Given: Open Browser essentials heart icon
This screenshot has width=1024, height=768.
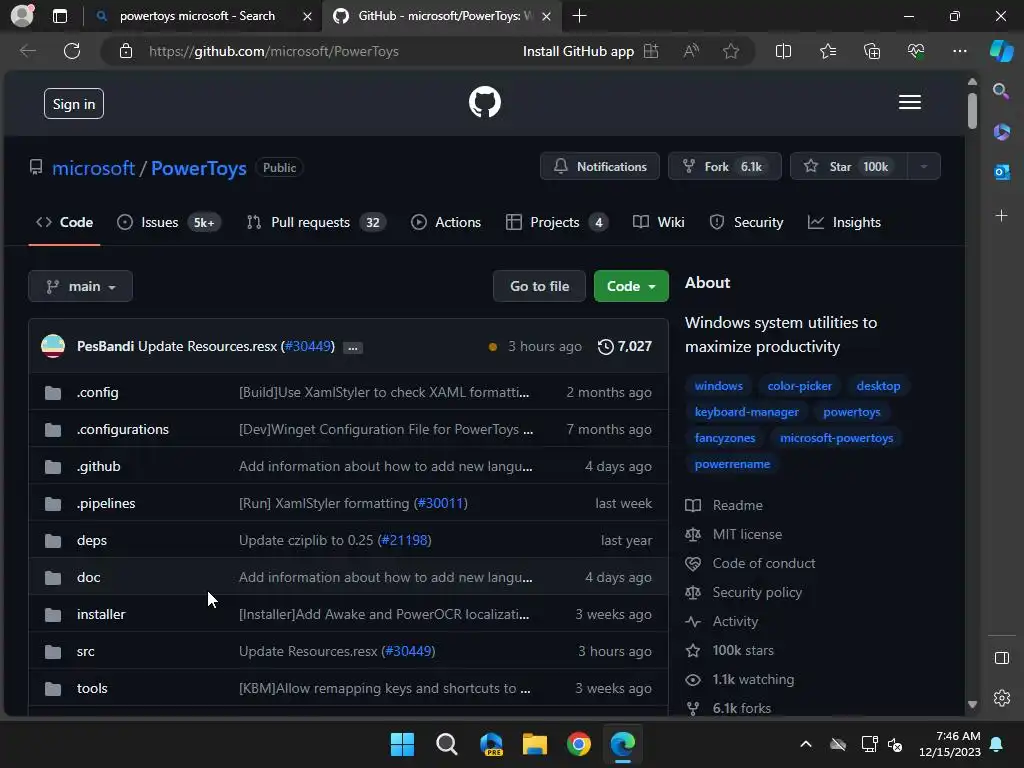Looking at the screenshot, I should (916, 51).
